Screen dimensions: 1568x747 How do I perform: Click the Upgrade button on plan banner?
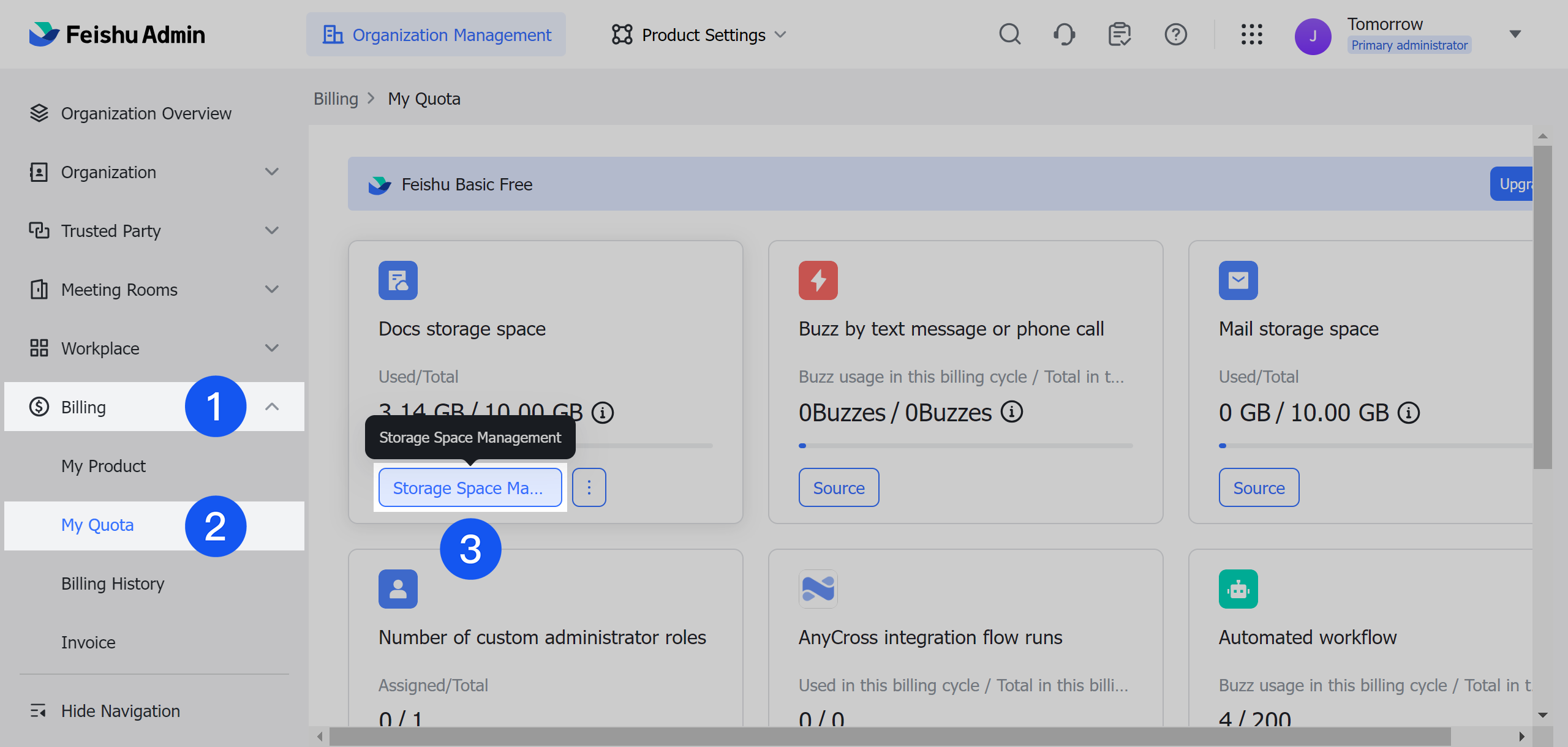click(1512, 184)
